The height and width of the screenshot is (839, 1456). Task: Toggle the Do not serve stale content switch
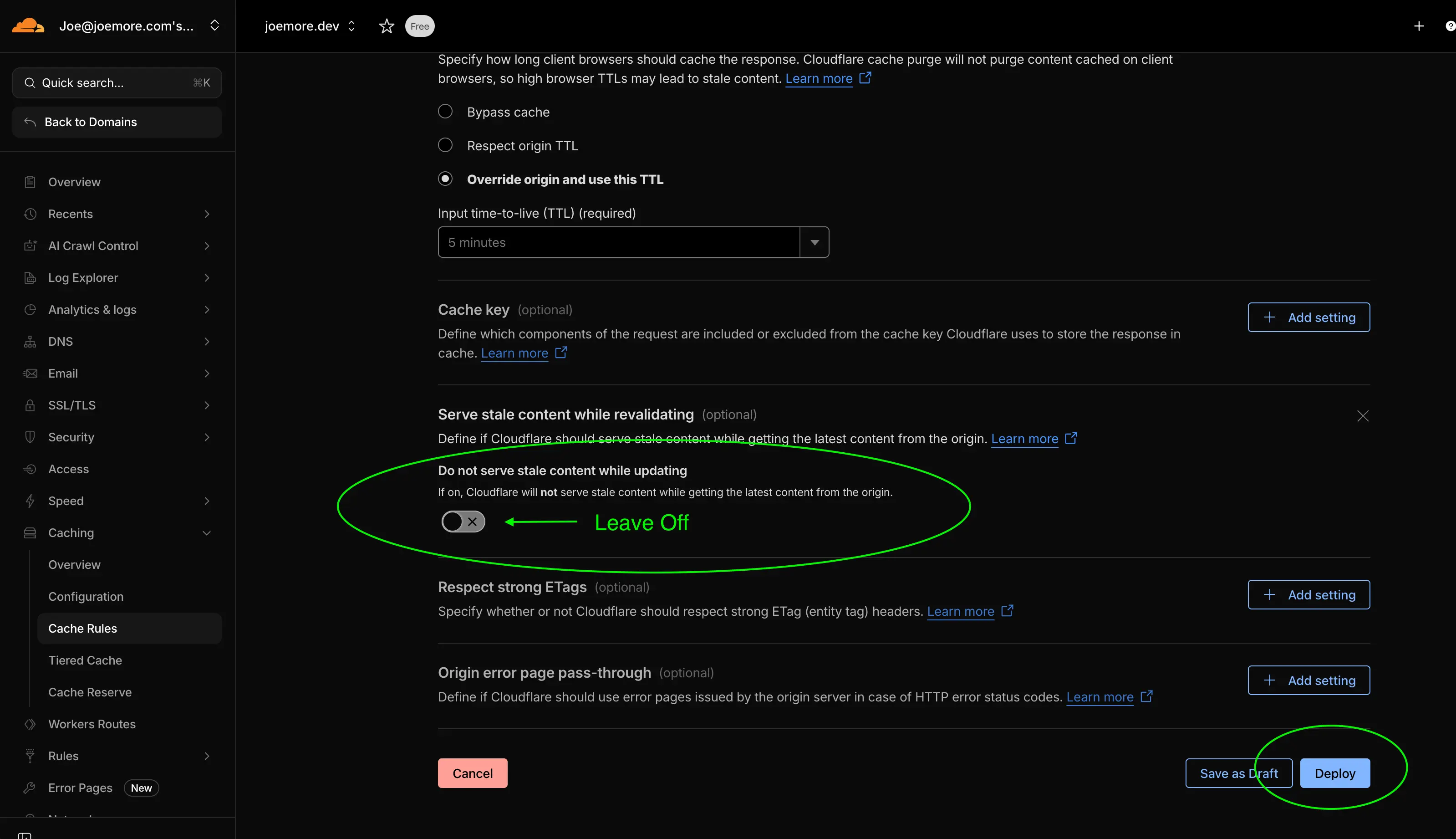click(463, 522)
